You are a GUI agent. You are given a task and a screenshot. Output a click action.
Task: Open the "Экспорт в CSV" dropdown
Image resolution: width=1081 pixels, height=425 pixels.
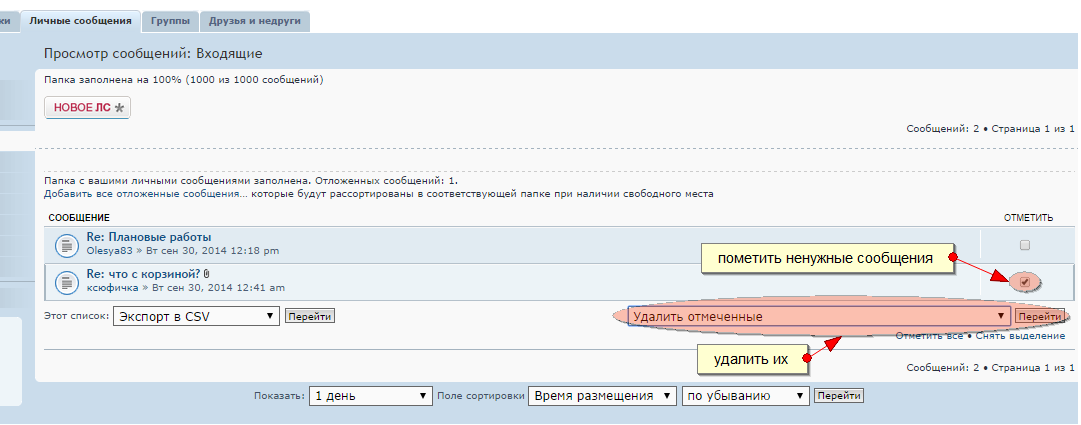[195, 316]
